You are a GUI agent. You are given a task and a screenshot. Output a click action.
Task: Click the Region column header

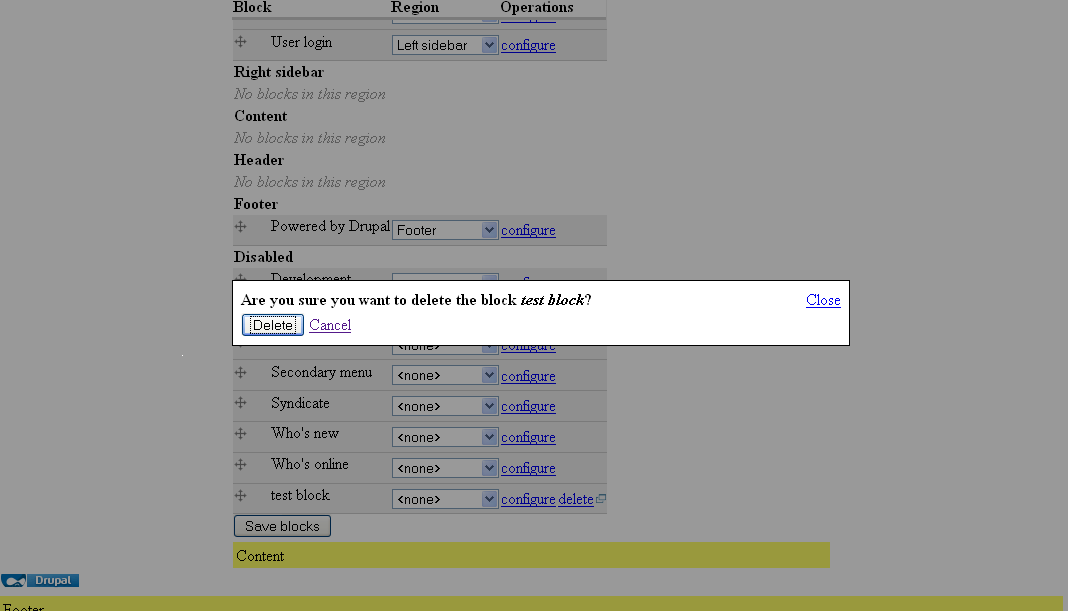click(x=415, y=7)
